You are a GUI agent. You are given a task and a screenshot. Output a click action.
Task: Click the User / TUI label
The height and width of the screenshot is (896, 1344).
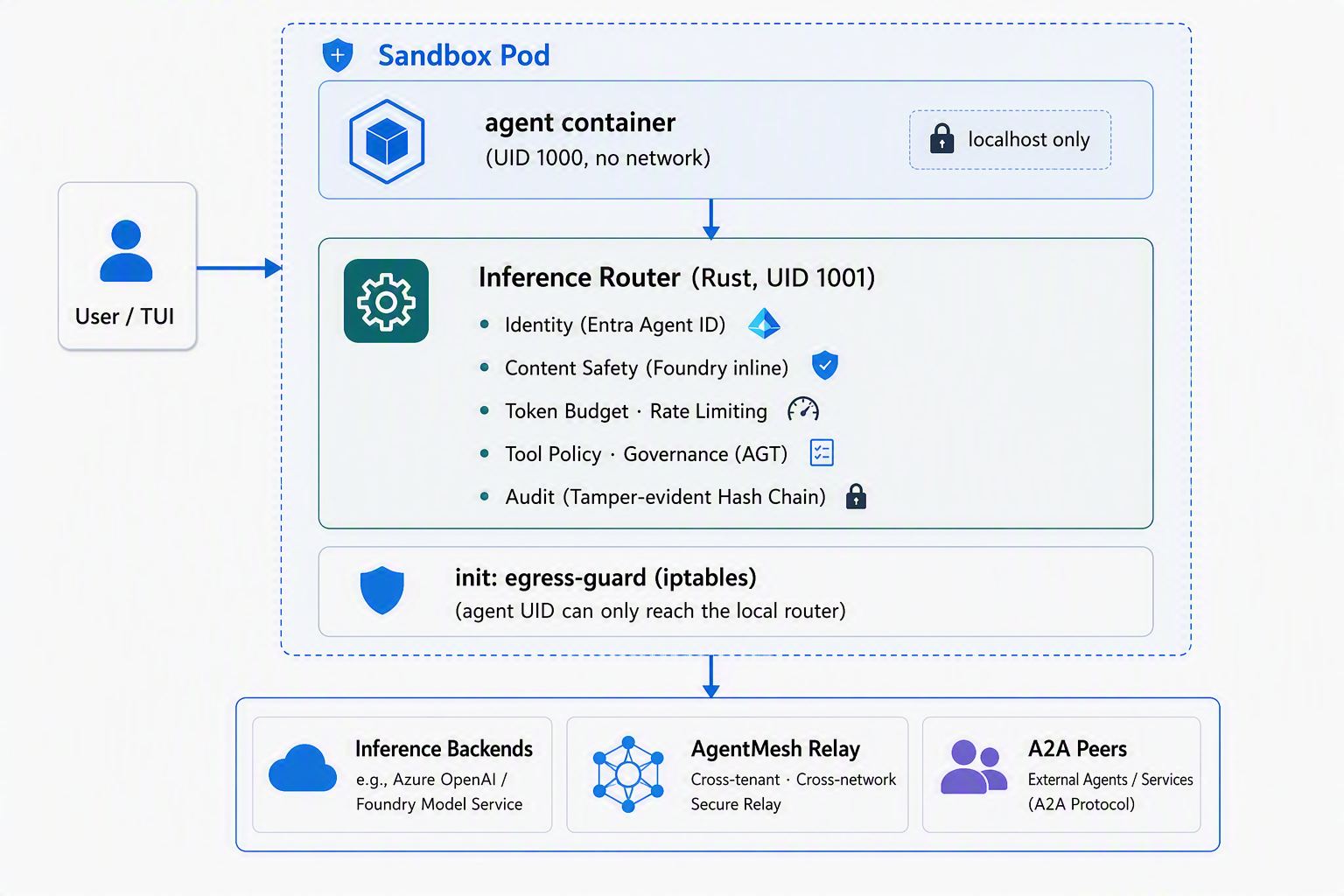(x=125, y=316)
